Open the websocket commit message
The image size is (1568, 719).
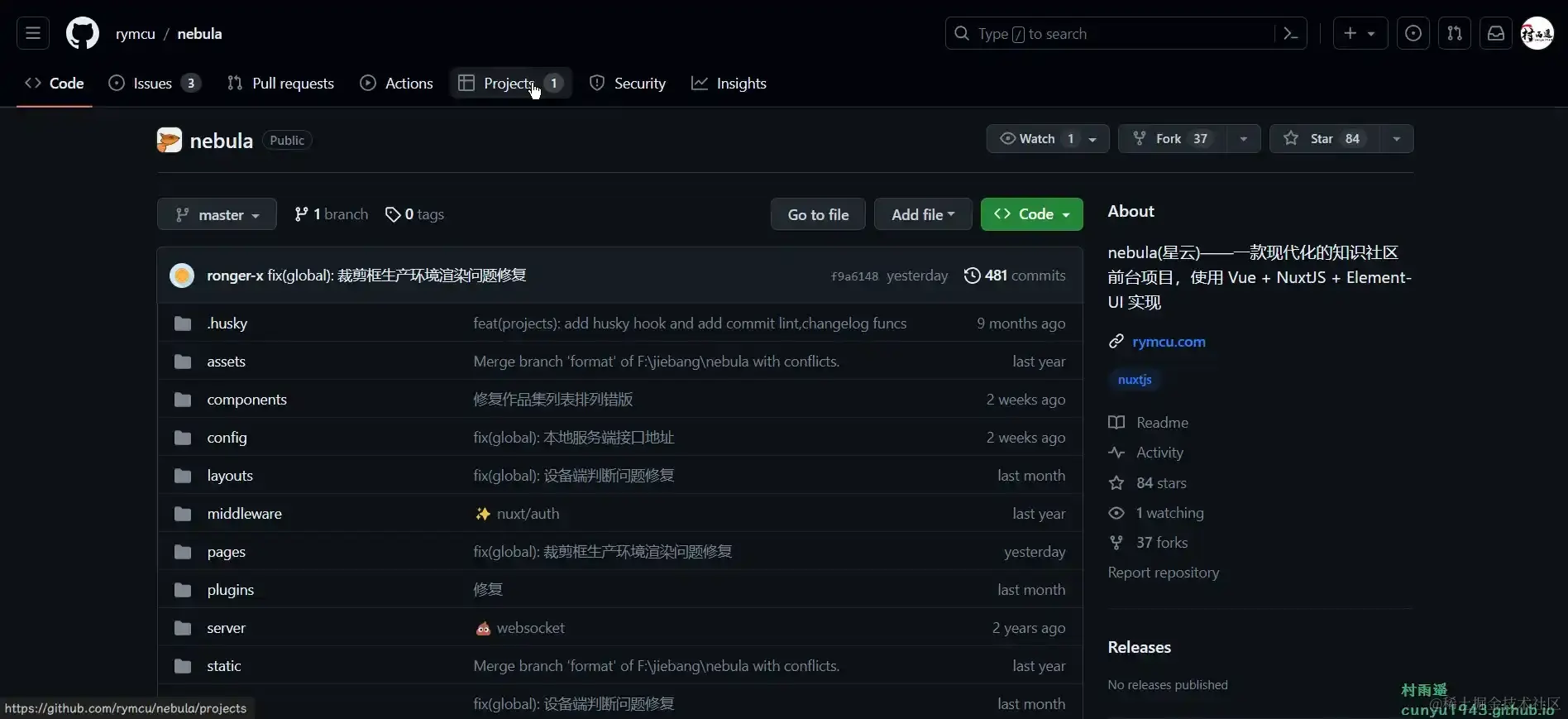[531, 628]
